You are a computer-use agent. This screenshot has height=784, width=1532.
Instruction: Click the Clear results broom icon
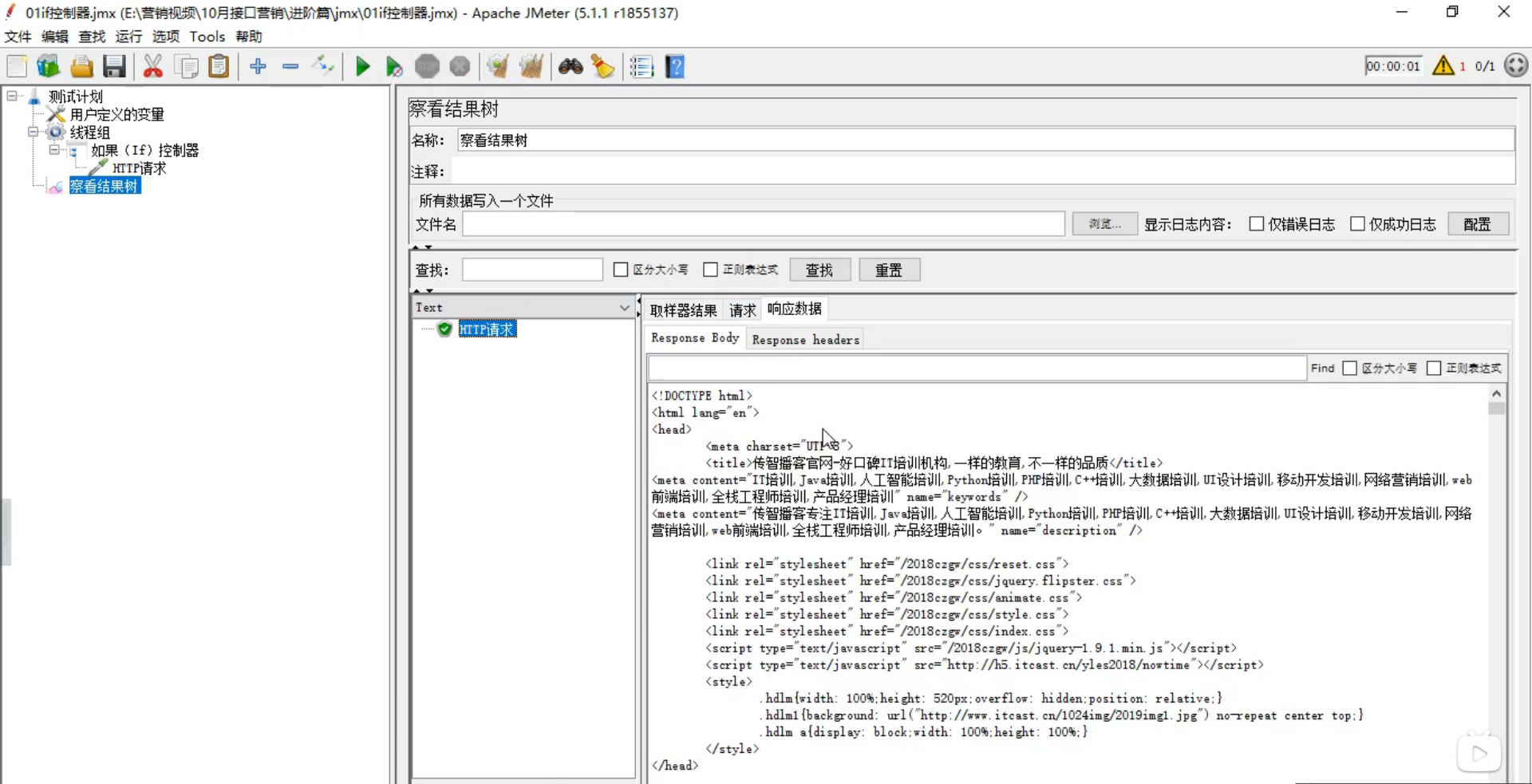click(498, 67)
